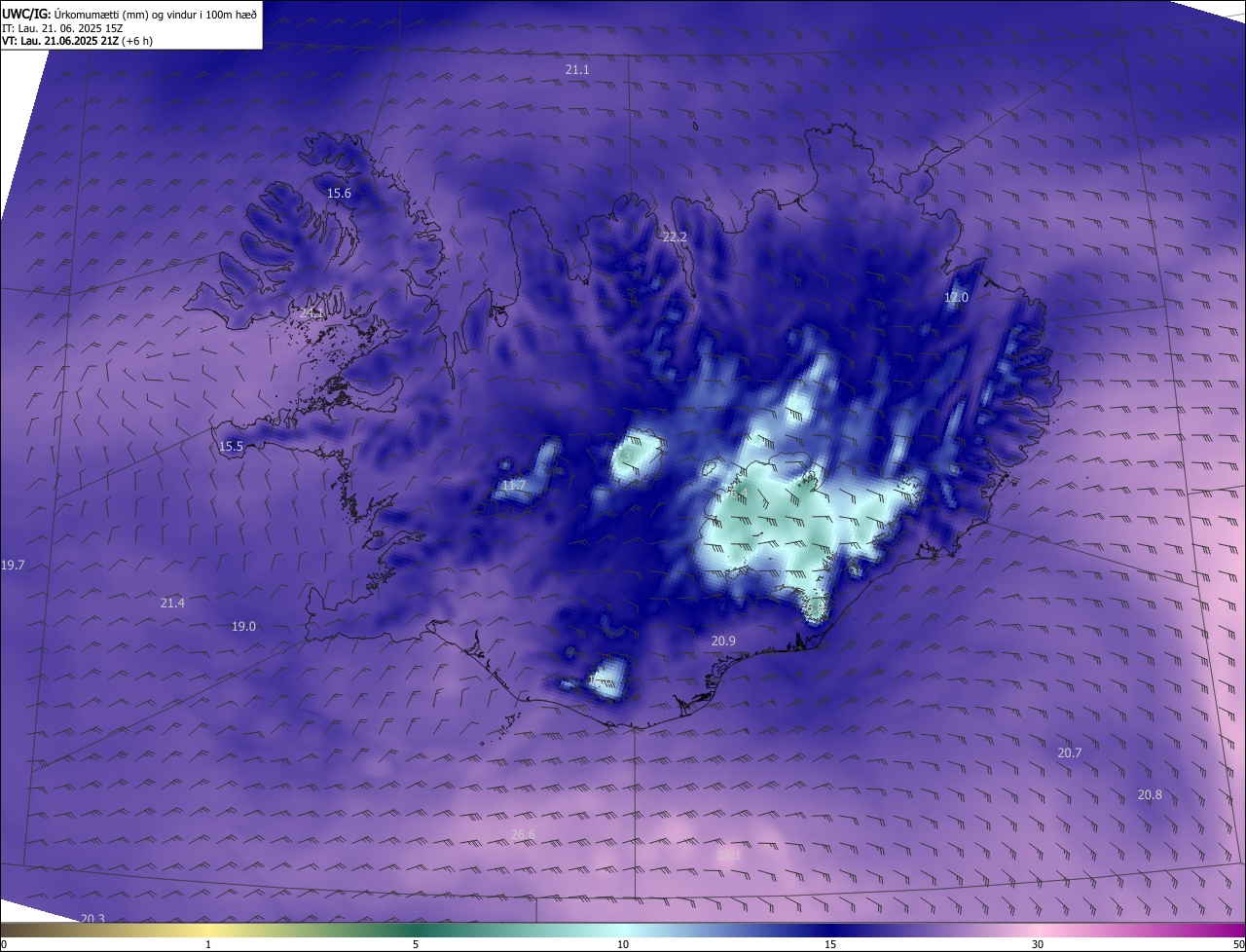Select the 15.5 value off the west peninsula
The image size is (1246, 952).
point(231,447)
